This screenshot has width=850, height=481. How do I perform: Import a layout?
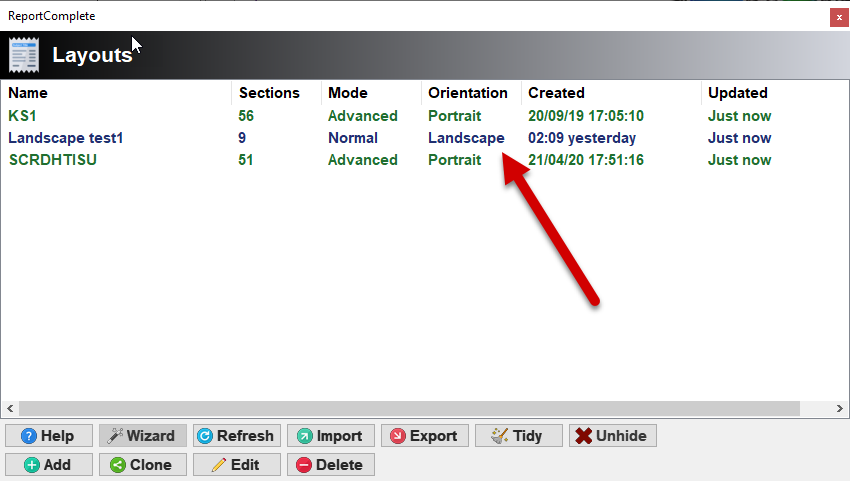[331, 435]
